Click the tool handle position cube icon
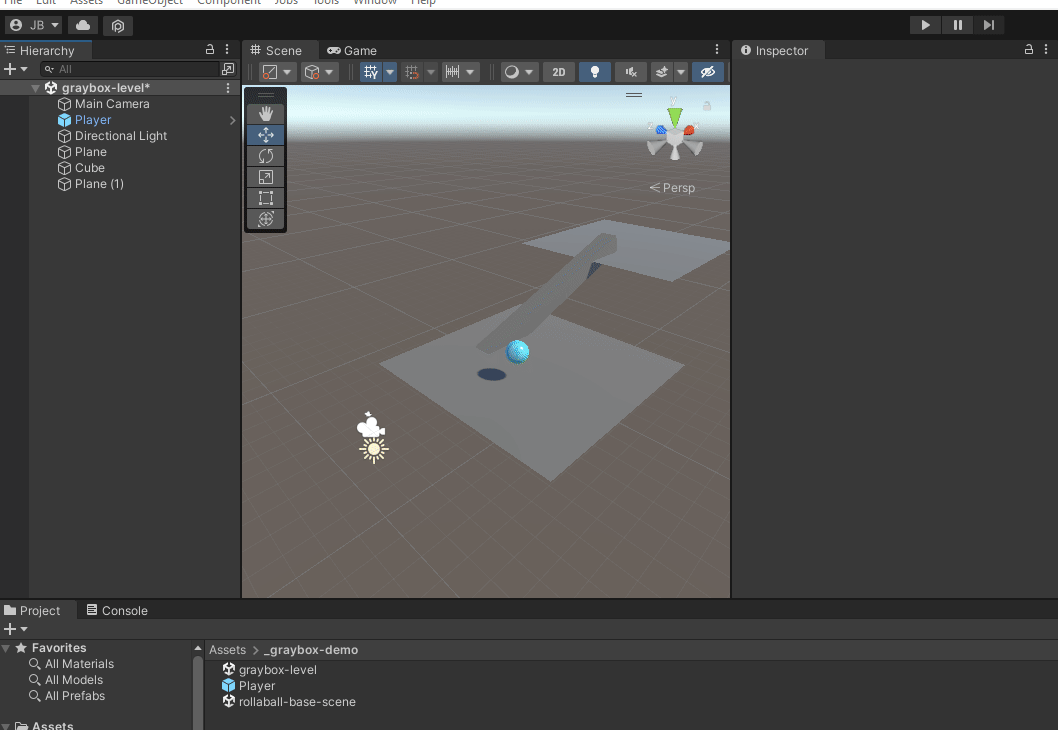This screenshot has height=730, width=1058. (x=312, y=72)
